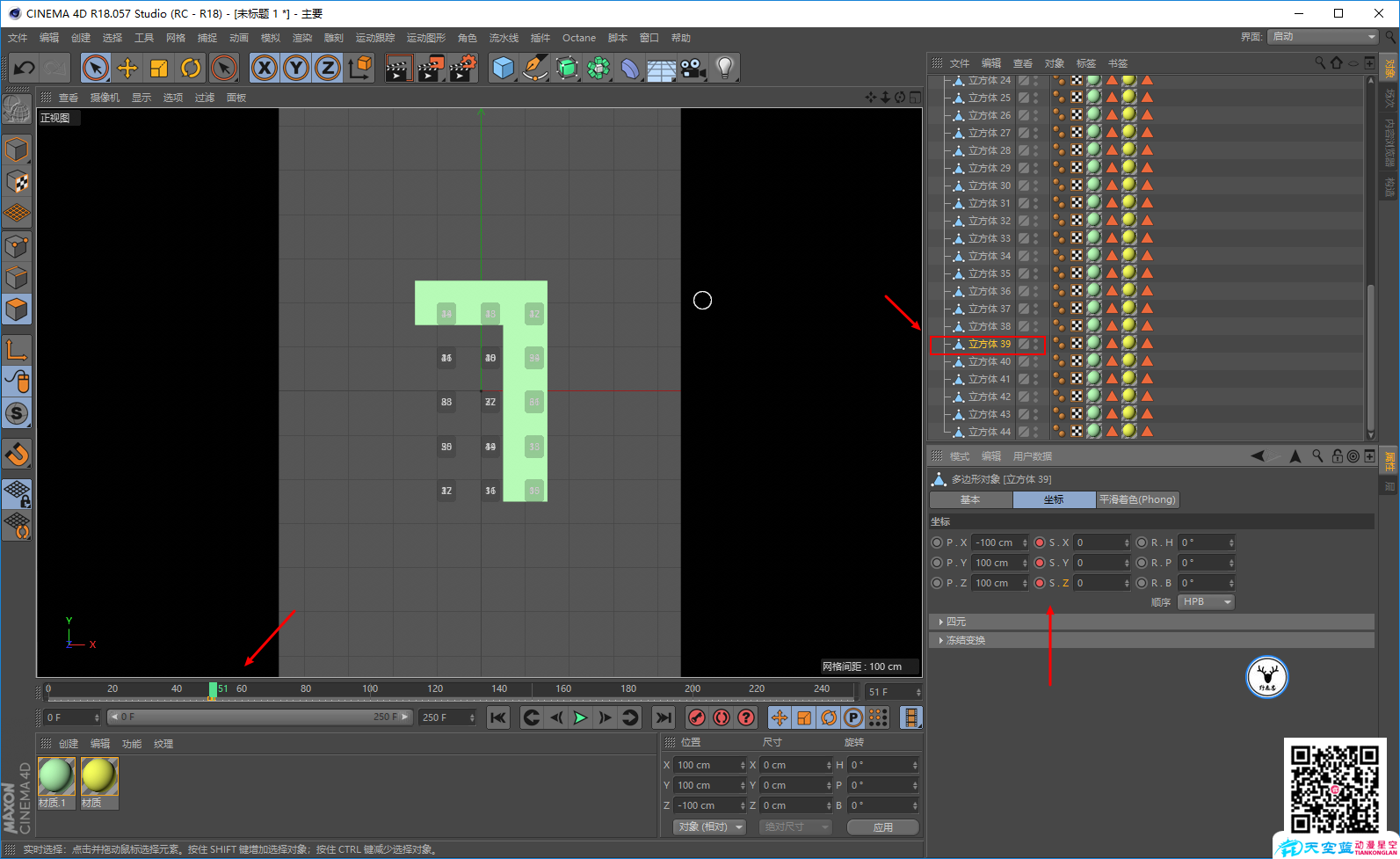Activate the Move tool

[x=127, y=68]
